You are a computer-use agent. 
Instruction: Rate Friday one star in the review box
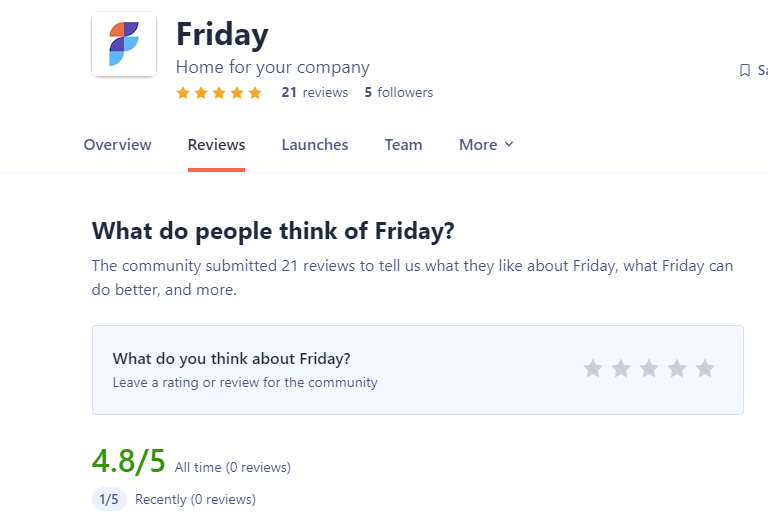(x=593, y=369)
